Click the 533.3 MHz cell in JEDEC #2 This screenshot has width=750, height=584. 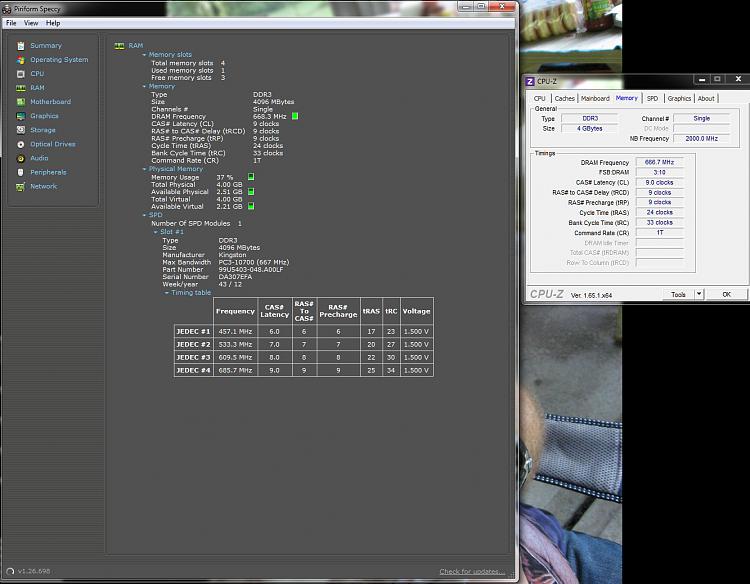pos(235,344)
